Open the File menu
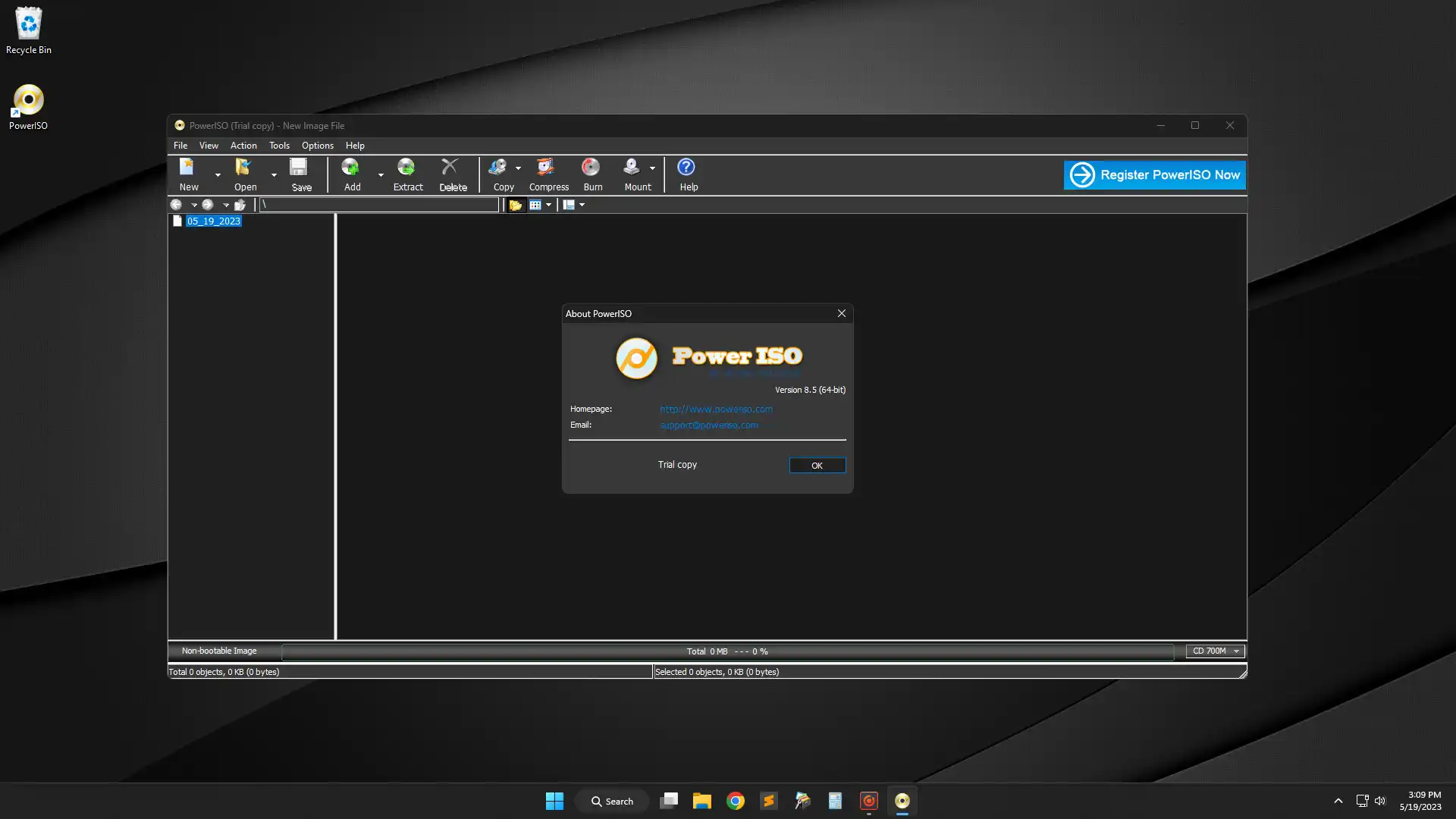 click(x=180, y=146)
